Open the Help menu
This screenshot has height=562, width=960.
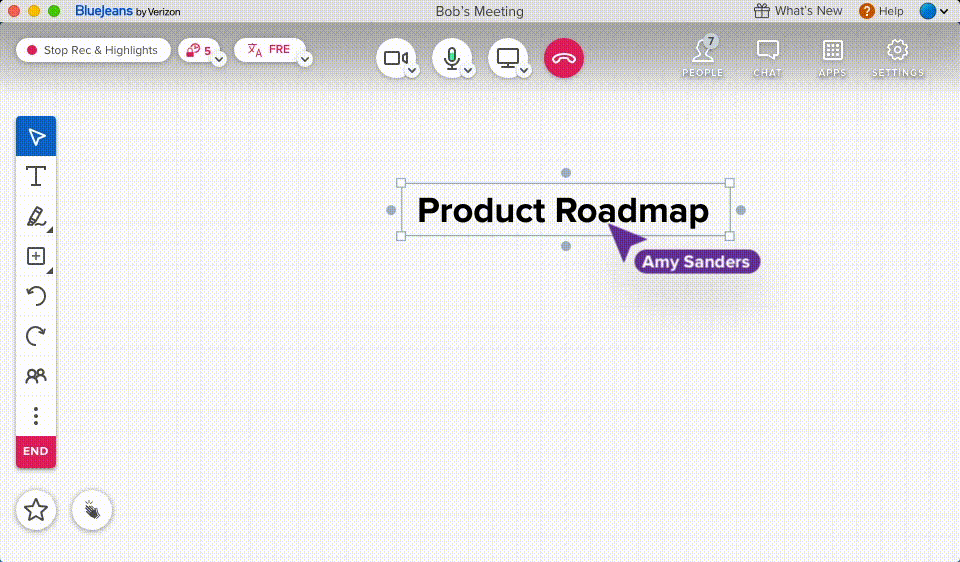tap(881, 11)
